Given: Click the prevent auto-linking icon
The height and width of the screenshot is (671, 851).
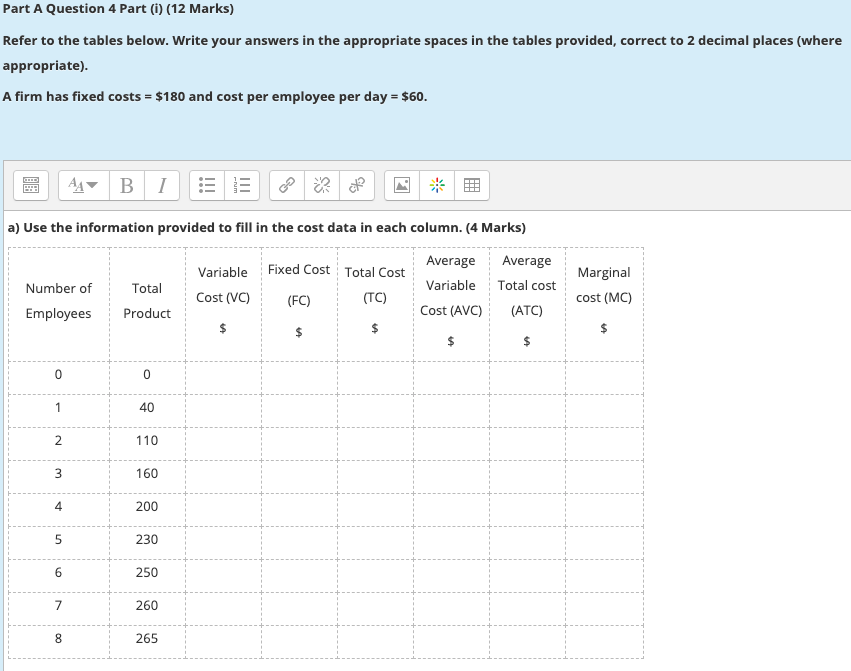Looking at the screenshot, I should [x=357, y=186].
